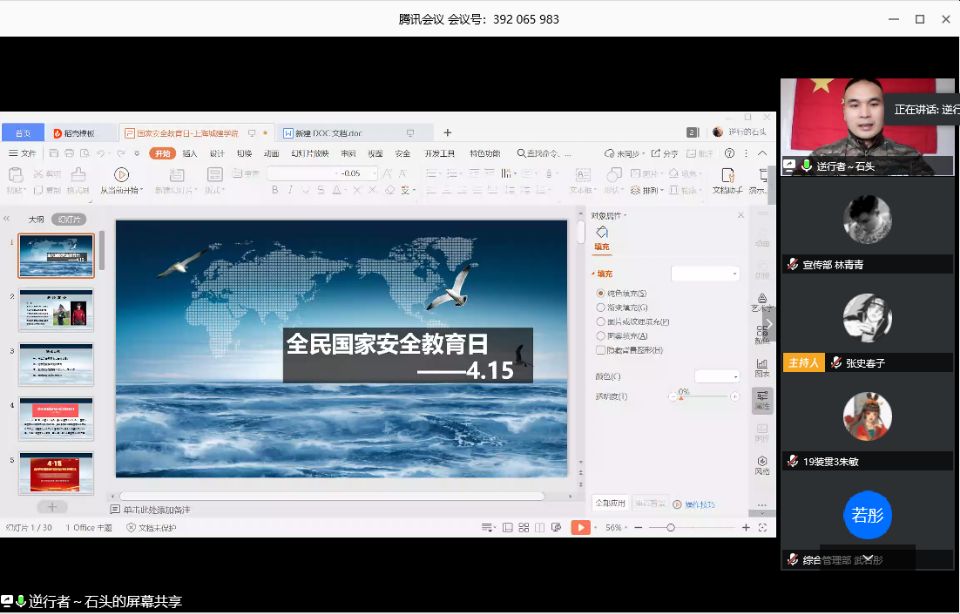Open the Chart (图表) sidebar icon
The width and height of the screenshot is (960, 614).
tap(762, 364)
